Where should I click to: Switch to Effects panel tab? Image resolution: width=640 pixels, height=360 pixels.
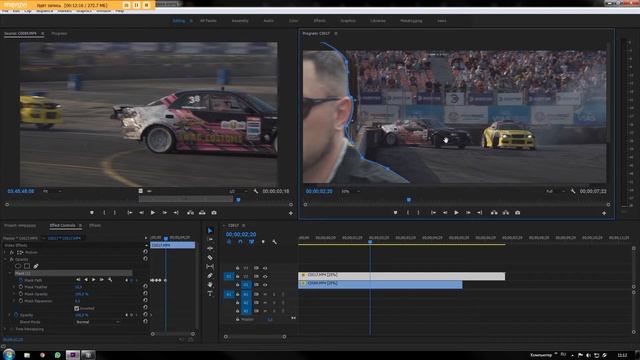pos(95,225)
